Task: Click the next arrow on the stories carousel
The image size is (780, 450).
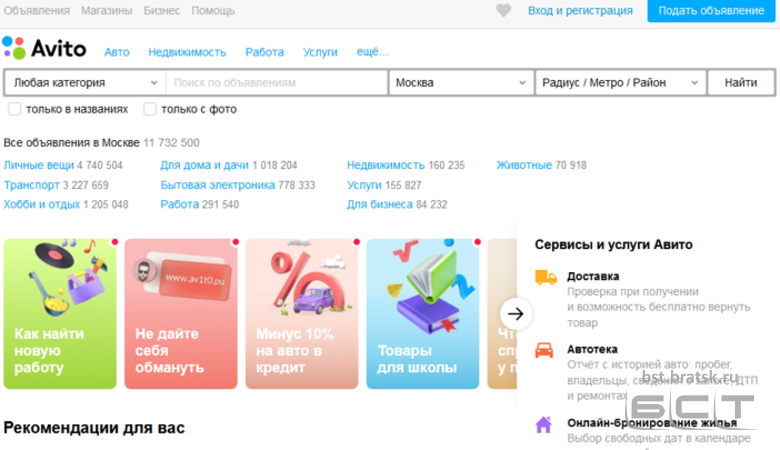Action: pos(516,313)
